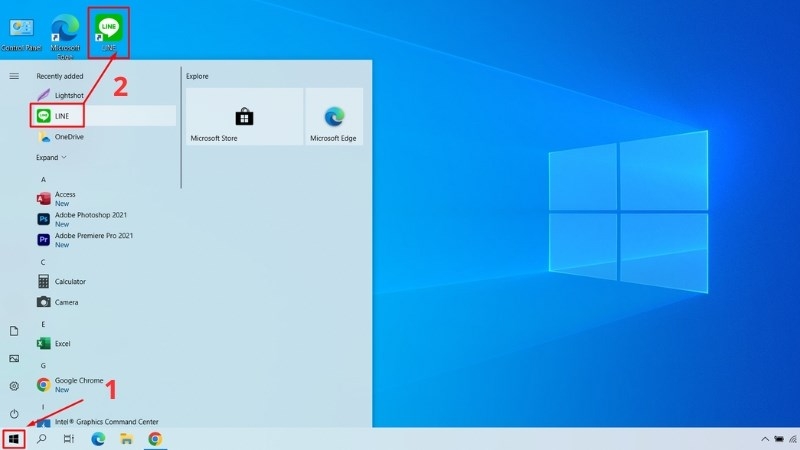800x450 pixels.
Task: Open OneDrive in Recently added
Action: (68, 137)
